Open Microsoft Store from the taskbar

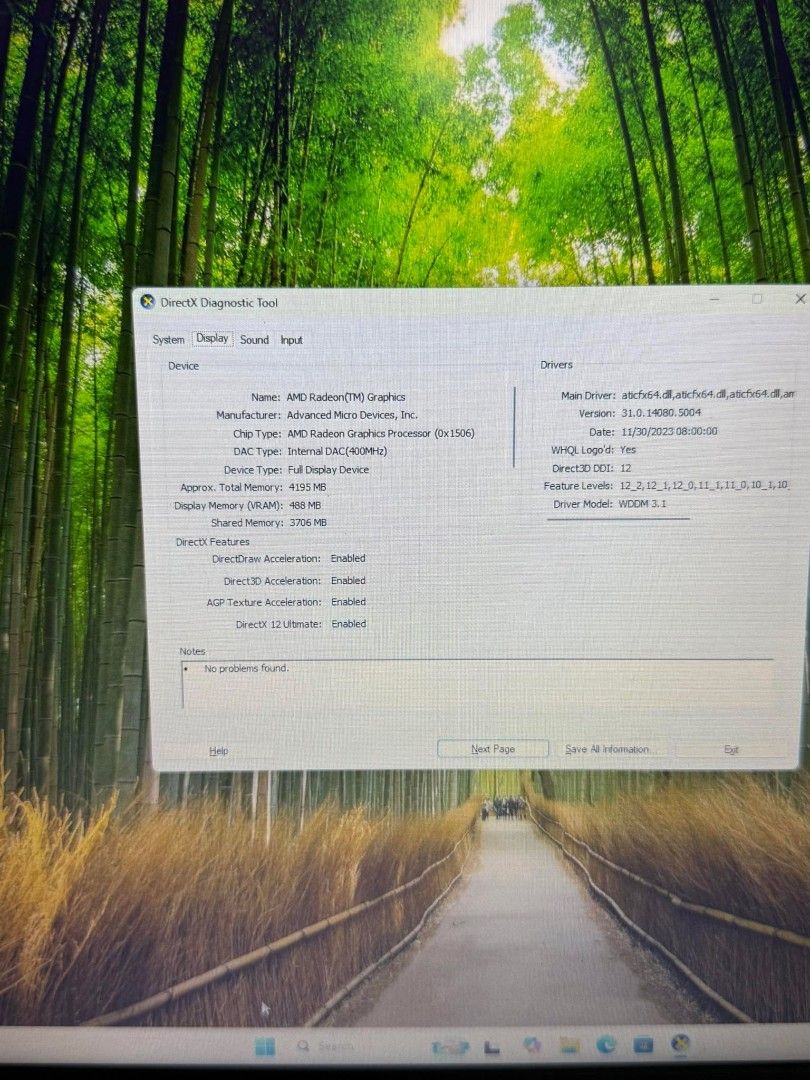point(643,1045)
